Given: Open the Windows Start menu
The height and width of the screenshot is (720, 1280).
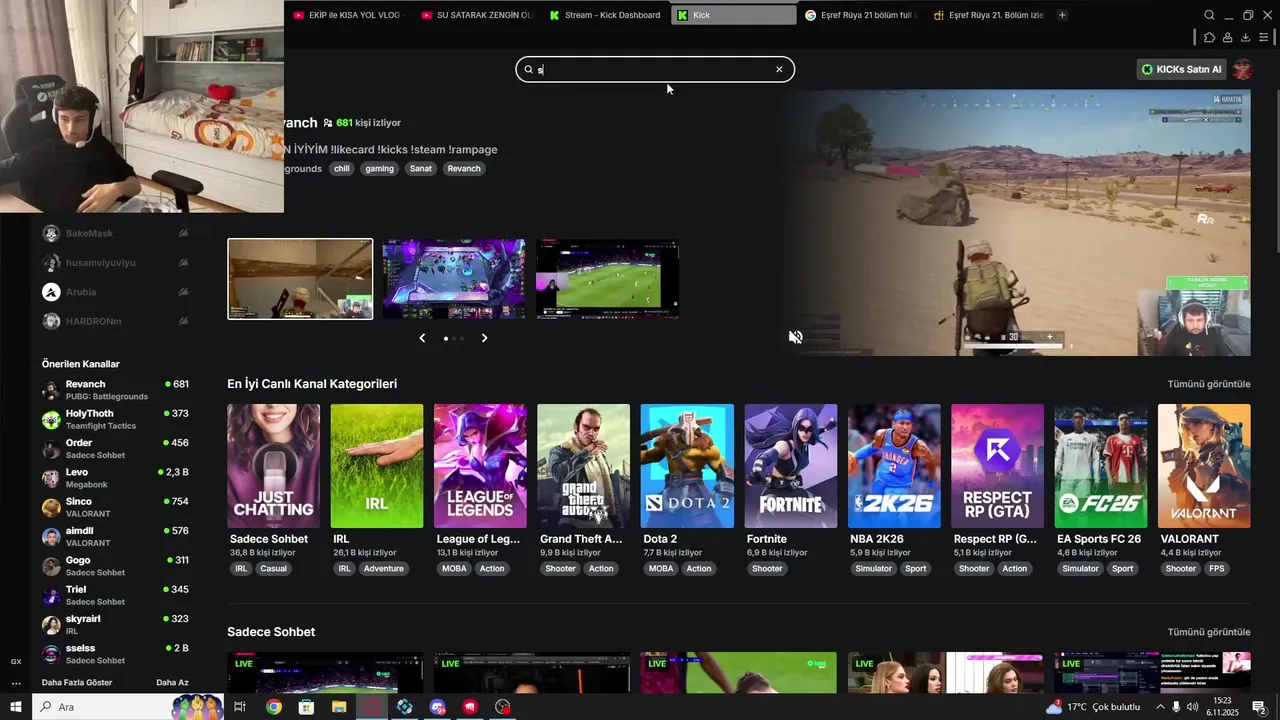Looking at the screenshot, I should coord(15,707).
